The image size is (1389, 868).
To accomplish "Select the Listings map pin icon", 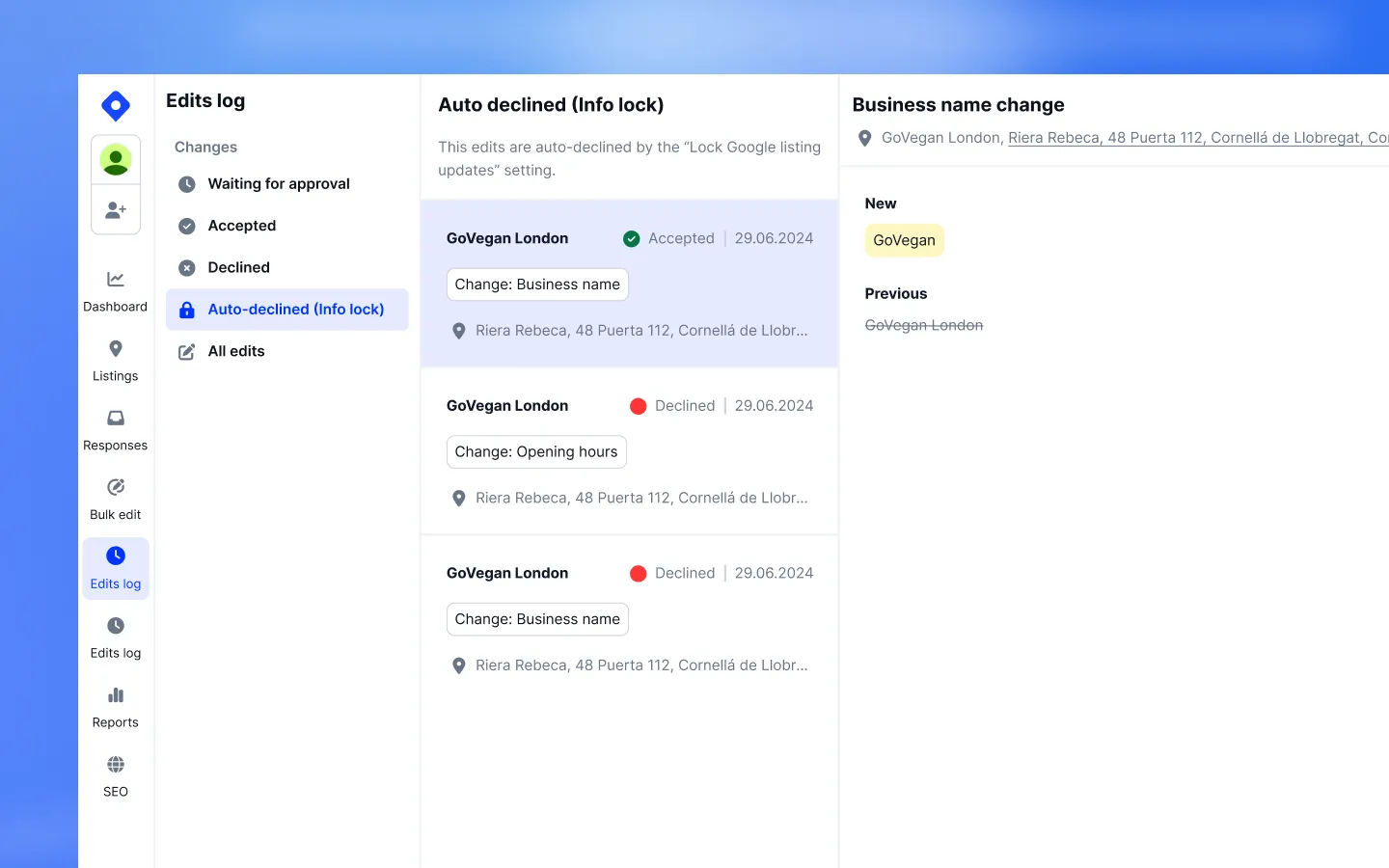I will point(115,349).
